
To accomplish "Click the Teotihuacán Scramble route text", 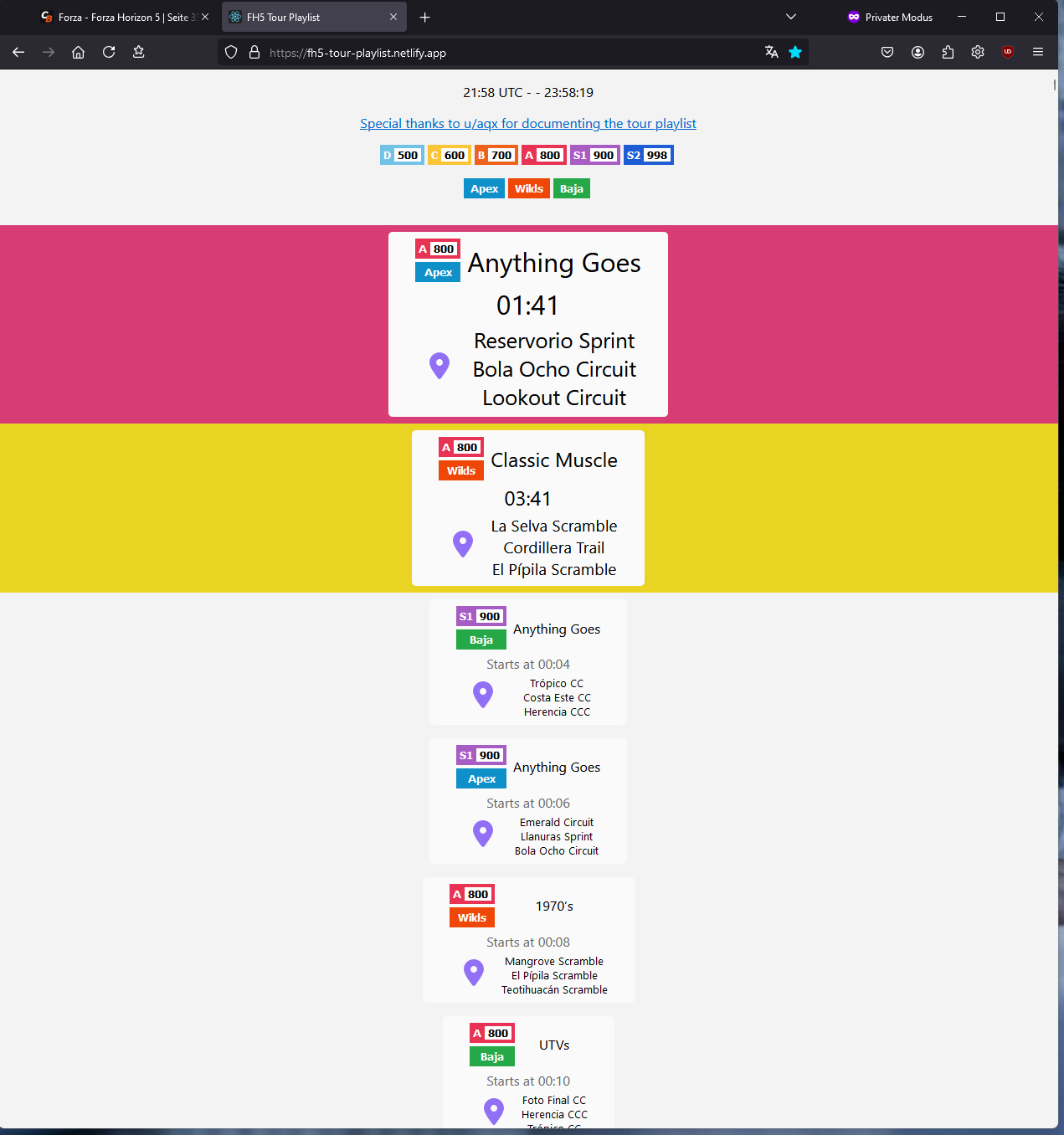I will [554, 990].
